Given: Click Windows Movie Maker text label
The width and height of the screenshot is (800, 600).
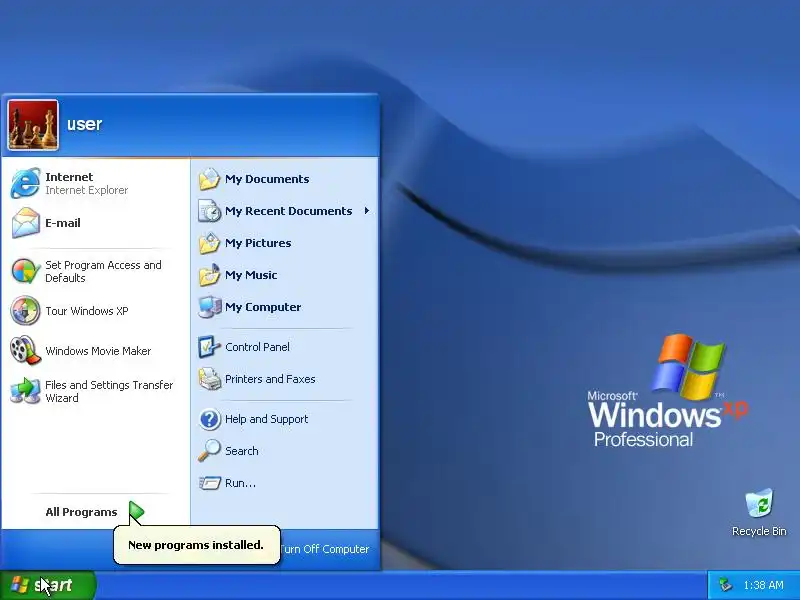Looking at the screenshot, I should tap(98, 351).
